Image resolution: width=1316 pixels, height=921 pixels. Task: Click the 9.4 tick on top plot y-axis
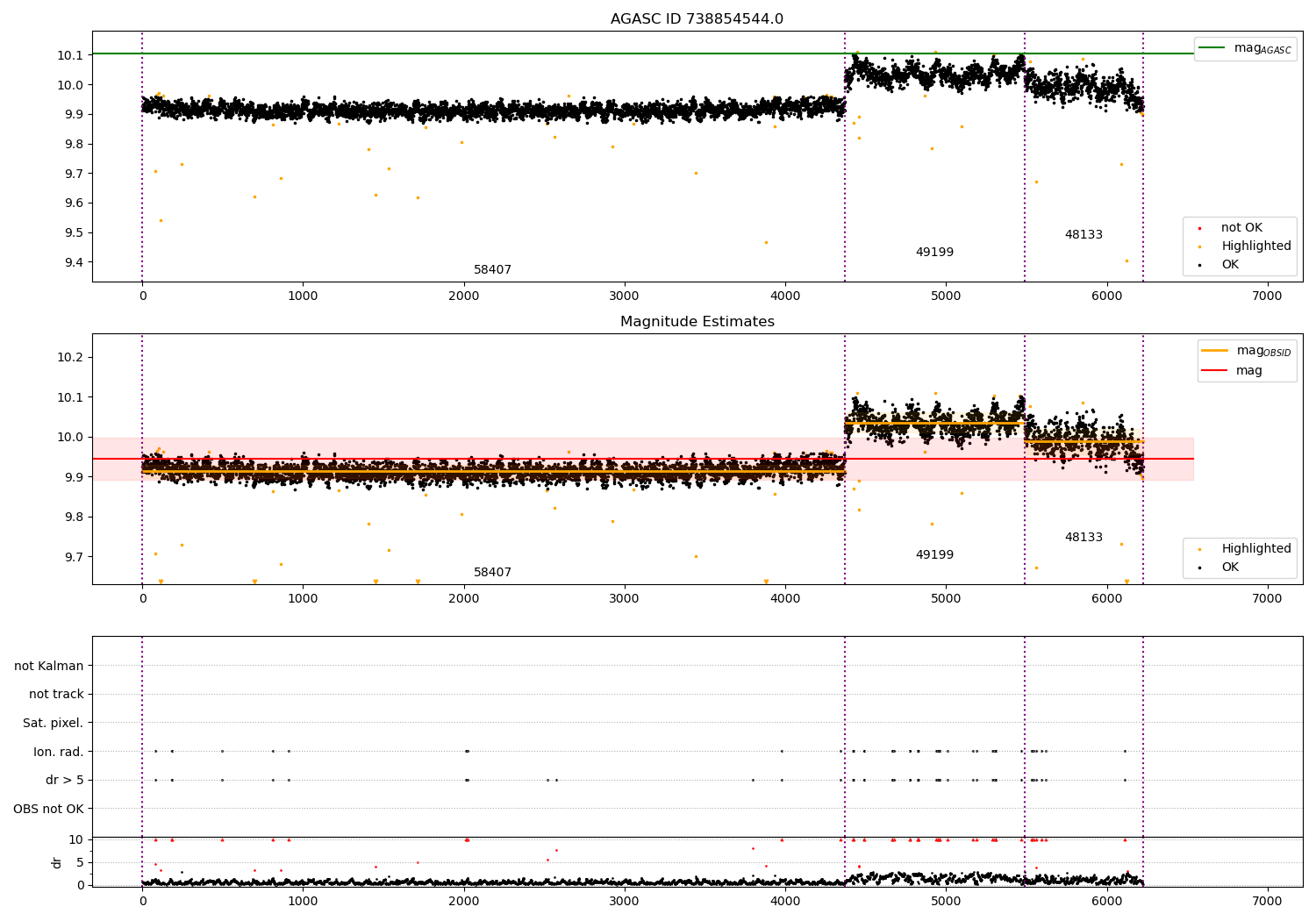[x=72, y=262]
